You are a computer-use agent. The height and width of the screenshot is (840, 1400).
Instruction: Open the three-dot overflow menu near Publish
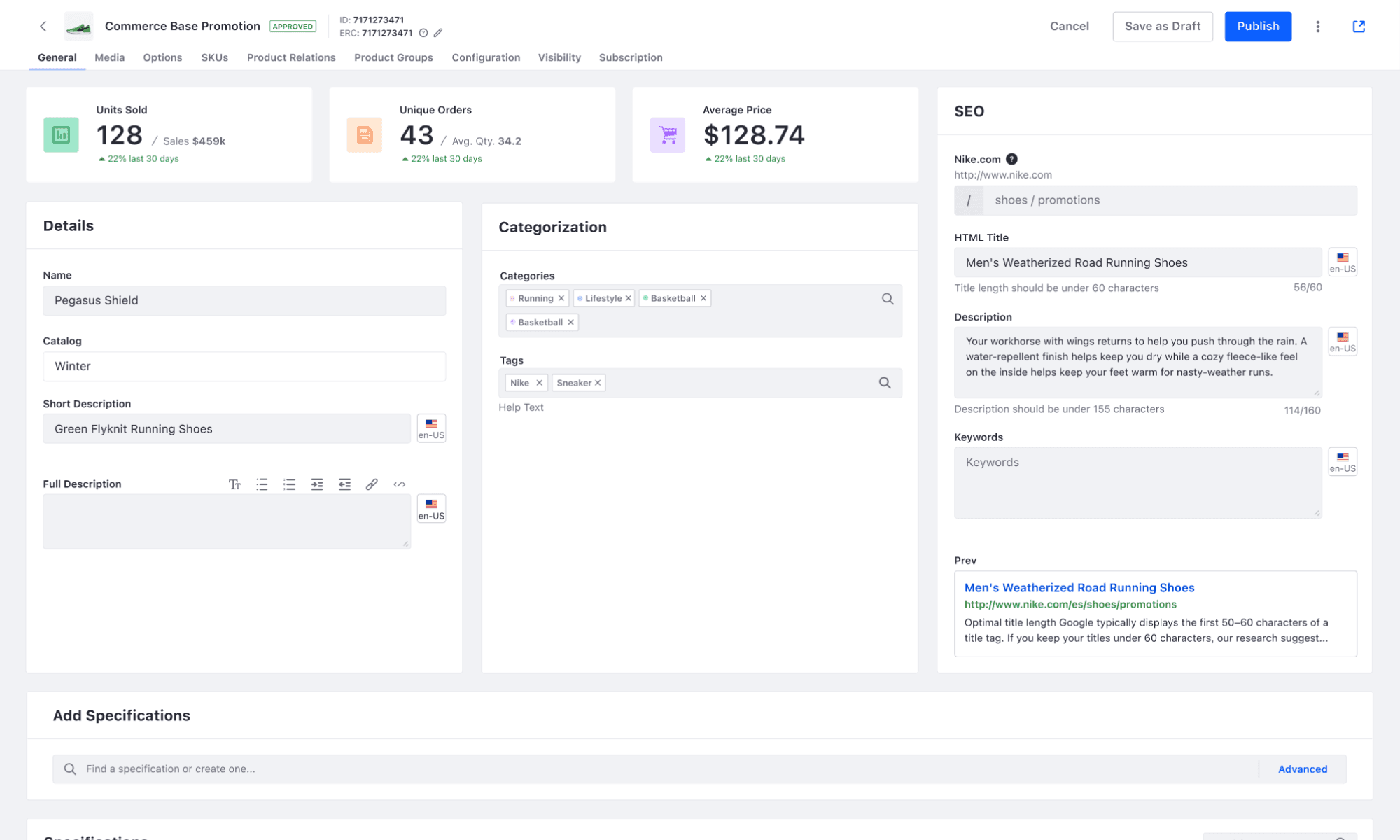[x=1317, y=26]
